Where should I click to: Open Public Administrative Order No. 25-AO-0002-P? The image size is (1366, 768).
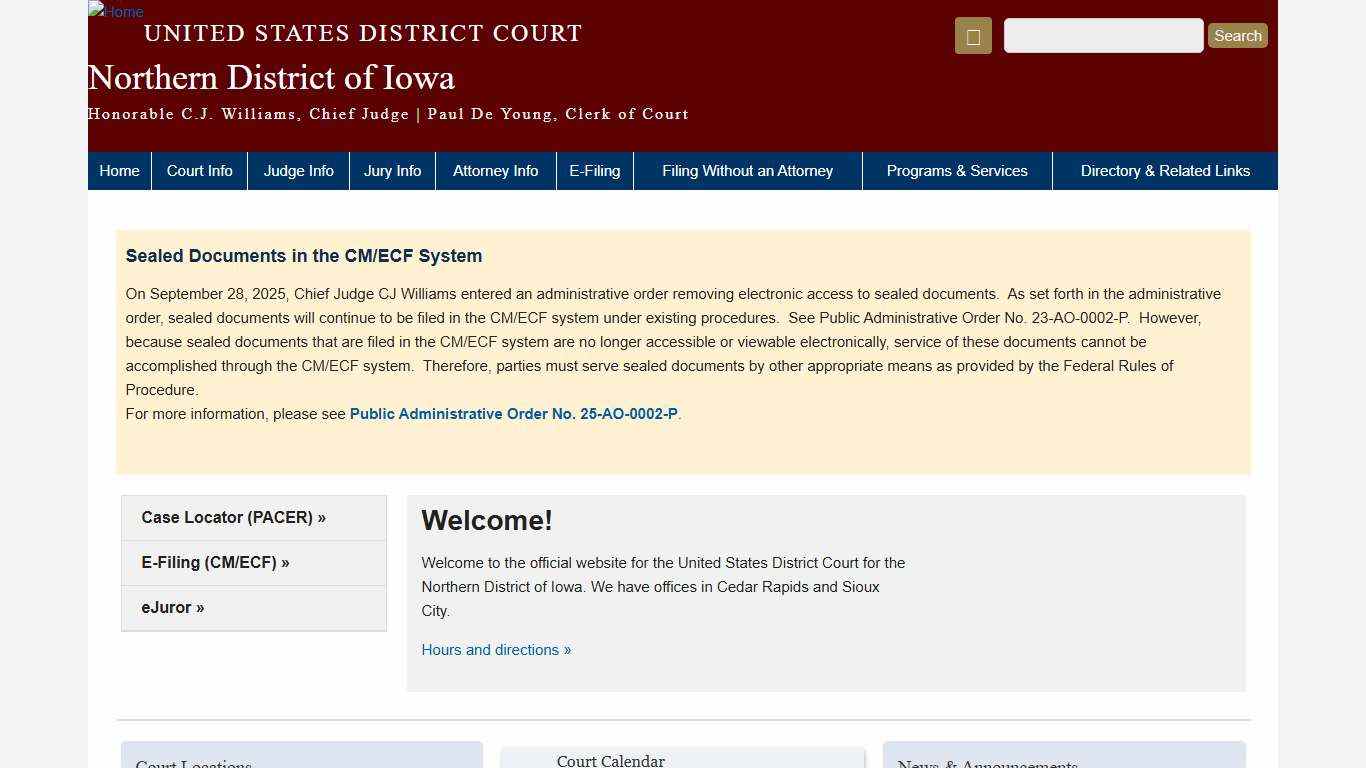[513, 413]
